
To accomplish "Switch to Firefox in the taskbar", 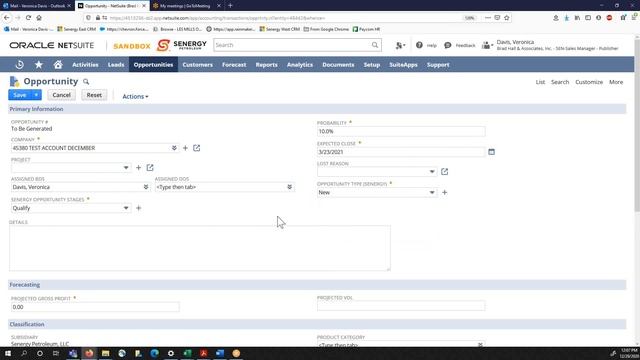I will pos(89,353).
